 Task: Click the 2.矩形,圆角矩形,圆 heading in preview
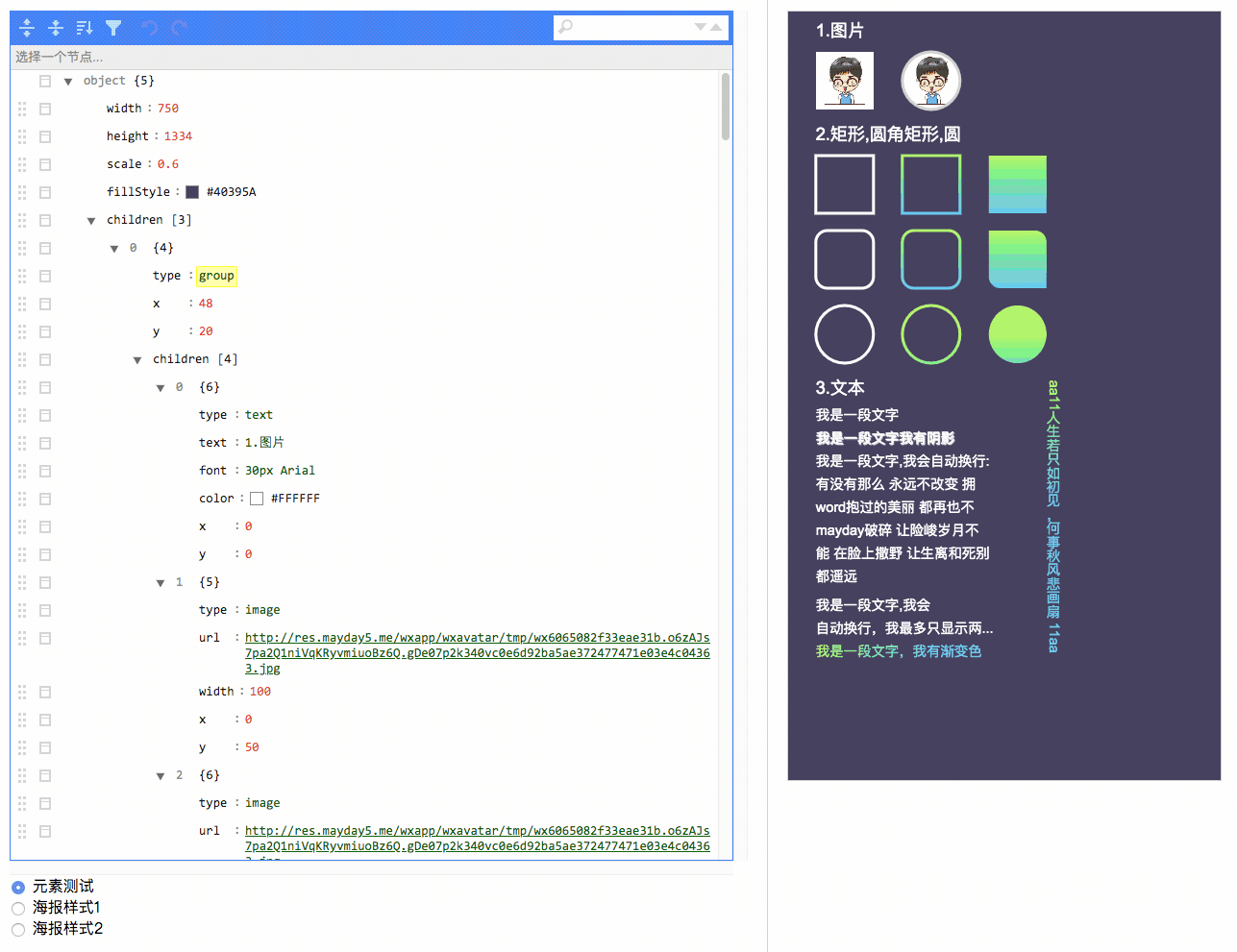tap(888, 134)
